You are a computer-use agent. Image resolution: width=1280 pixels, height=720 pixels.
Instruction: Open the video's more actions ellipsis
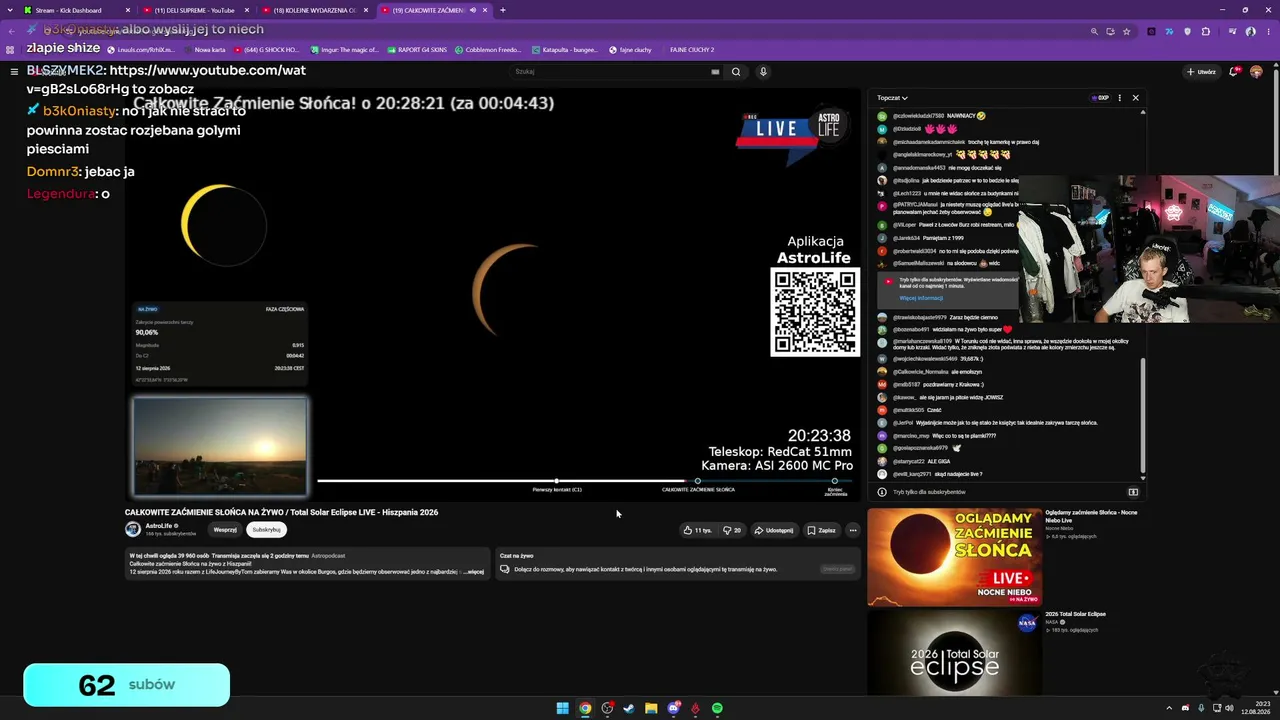[x=853, y=530]
